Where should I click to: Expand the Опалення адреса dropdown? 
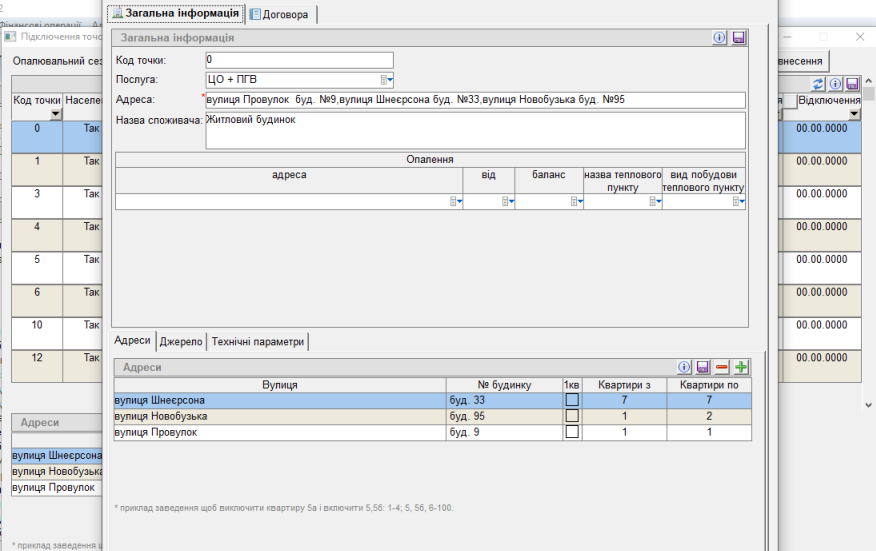pos(456,202)
